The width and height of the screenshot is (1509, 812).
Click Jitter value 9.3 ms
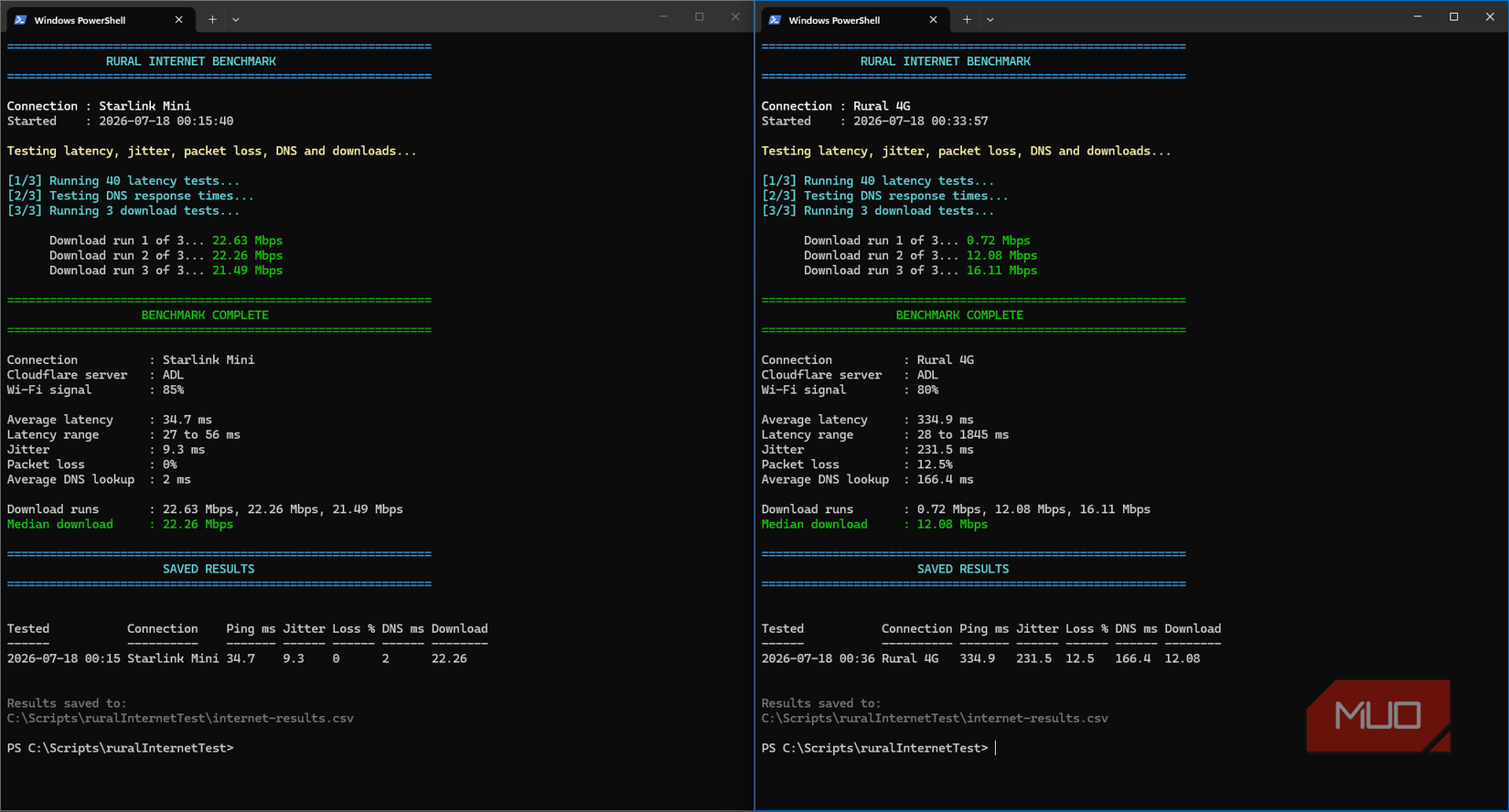pyautogui.click(x=184, y=449)
